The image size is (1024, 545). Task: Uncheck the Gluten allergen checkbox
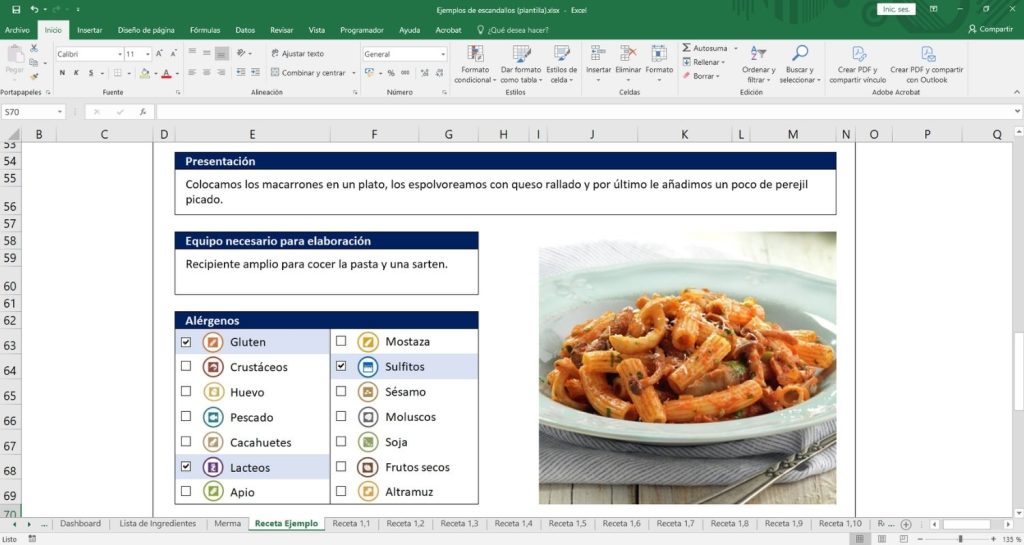pyautogui.click(x=186, y=342)
